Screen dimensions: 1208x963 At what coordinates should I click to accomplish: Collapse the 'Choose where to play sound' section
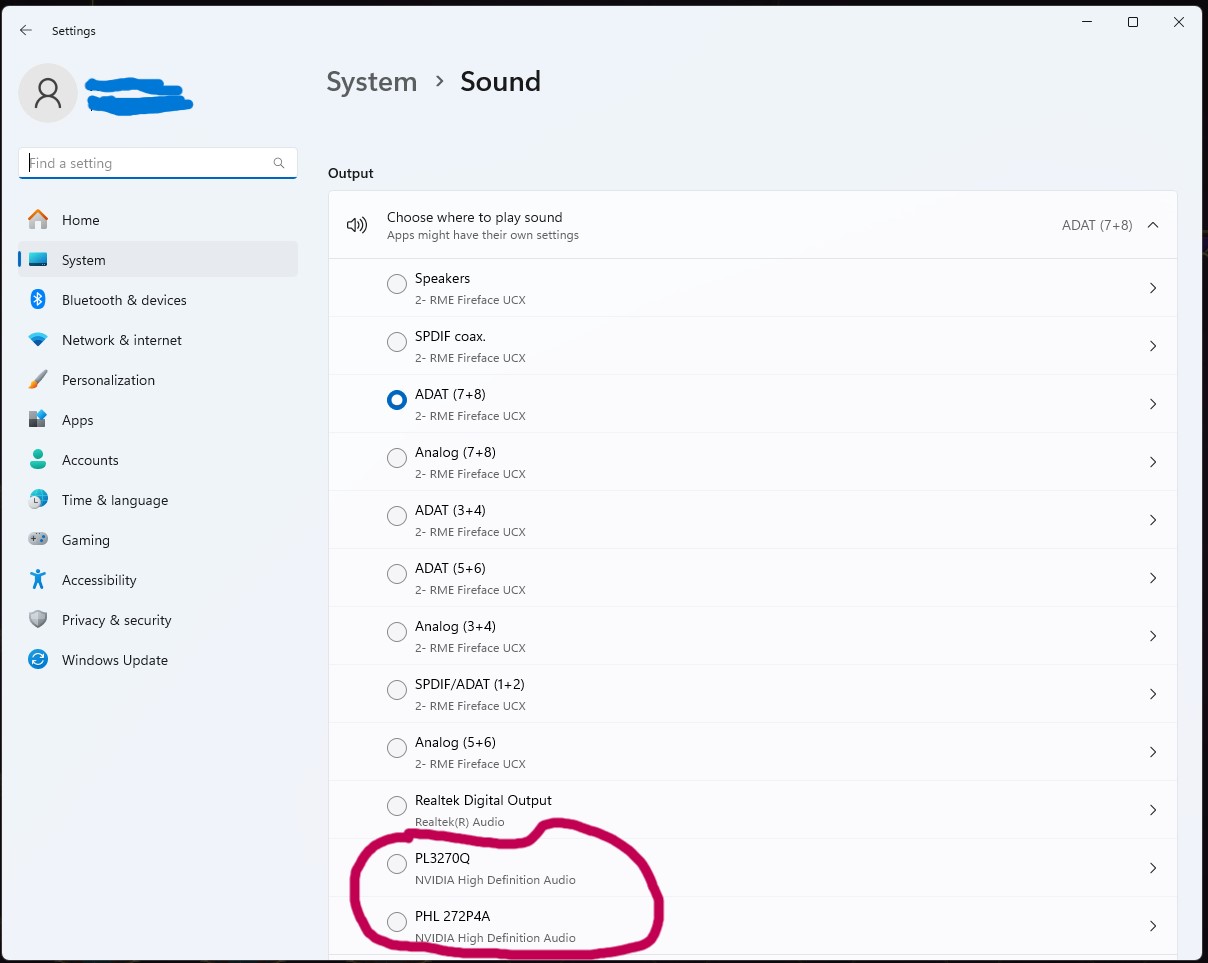[1153, 225]
